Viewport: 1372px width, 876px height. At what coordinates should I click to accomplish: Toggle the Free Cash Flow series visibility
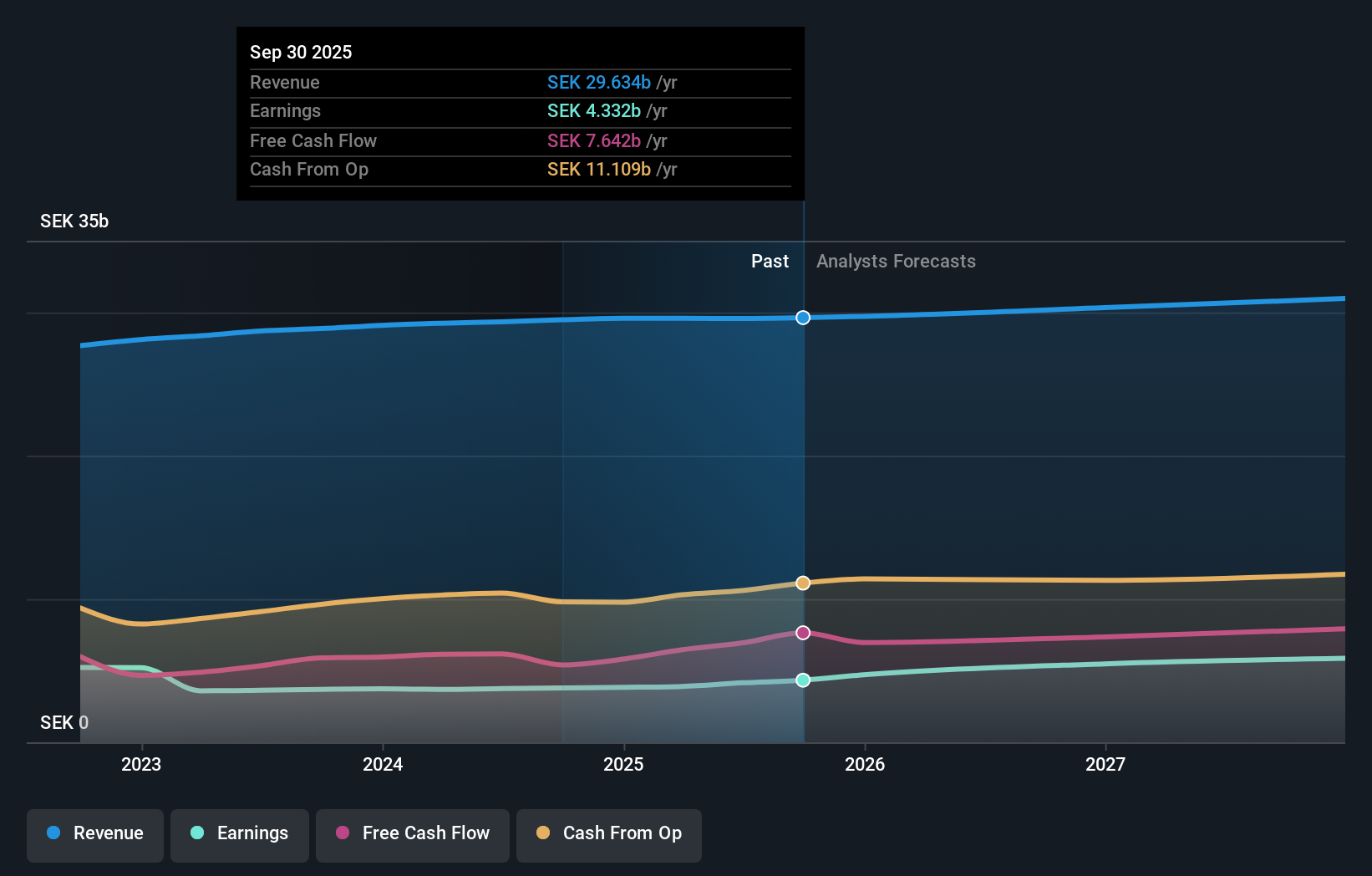[x=412, y=835]
